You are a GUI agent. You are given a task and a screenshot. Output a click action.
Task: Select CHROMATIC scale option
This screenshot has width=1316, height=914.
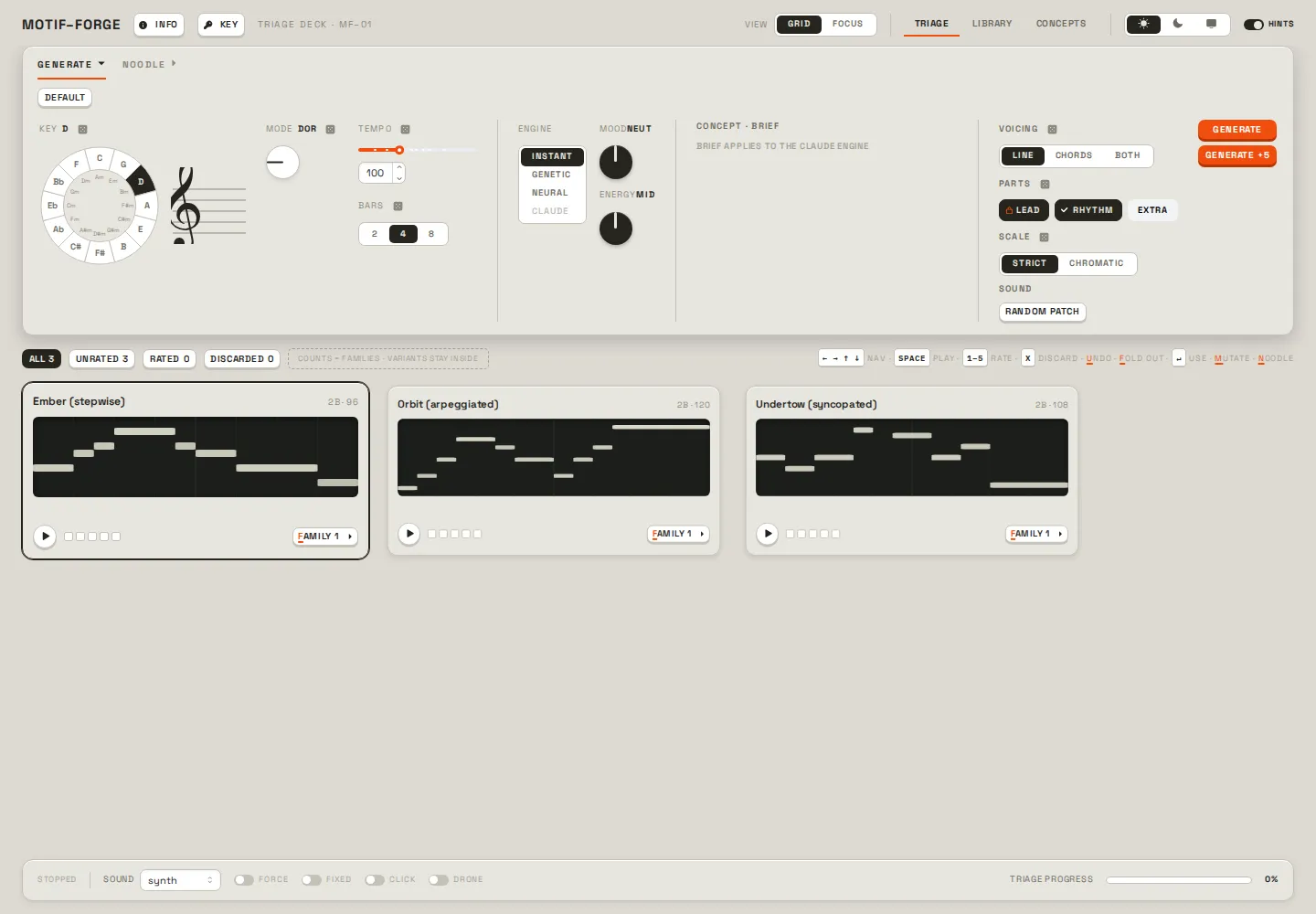[x=1097, y=263]
